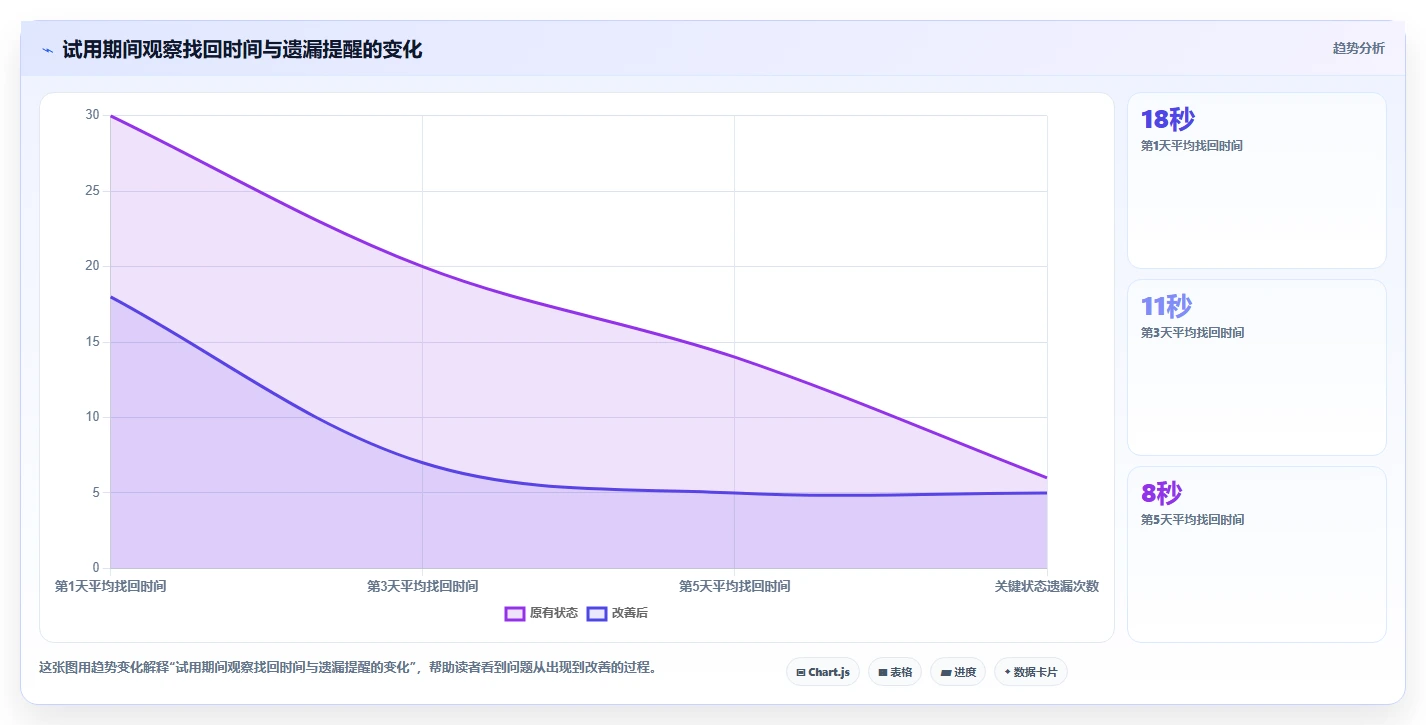Viewport: 1426px width, 725px height.
Task: Click the x-axis label 第1天平均找回时间
Action: 110,586
